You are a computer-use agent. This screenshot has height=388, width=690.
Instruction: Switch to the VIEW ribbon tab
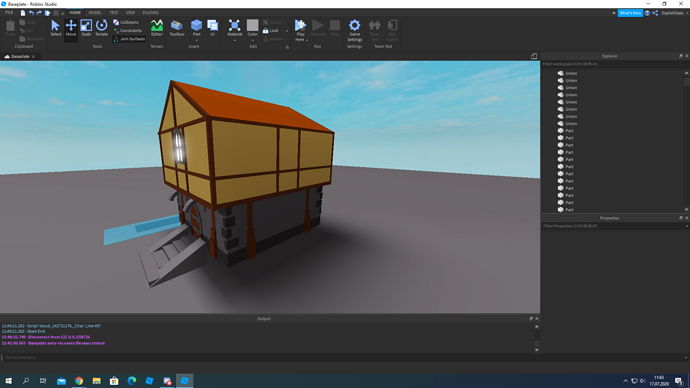click(x=131, y=13)
